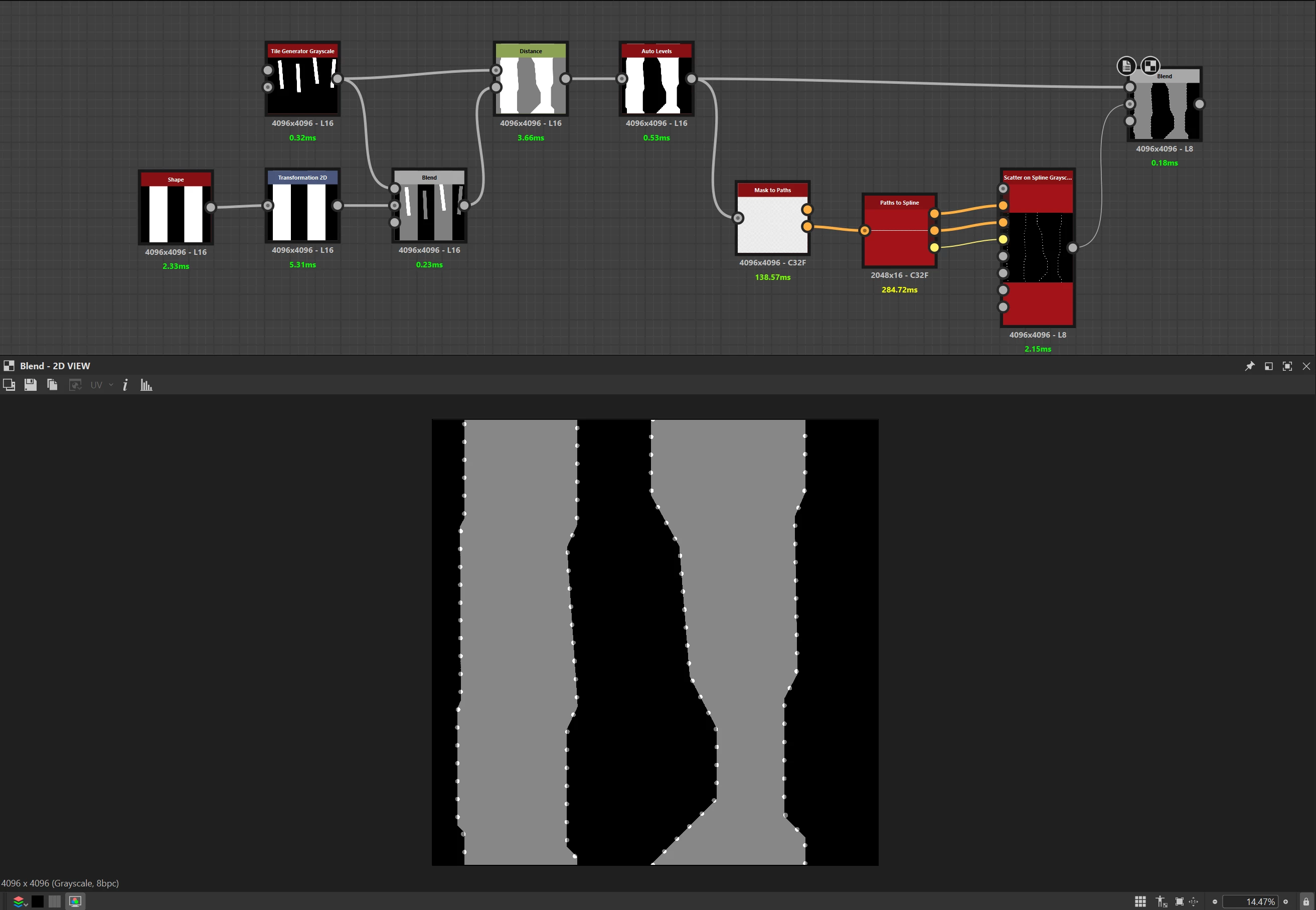This screenshot has width=1316, height=910.
Task: Toggle the color-managed display monitor icon
Action: pos(75,901)
